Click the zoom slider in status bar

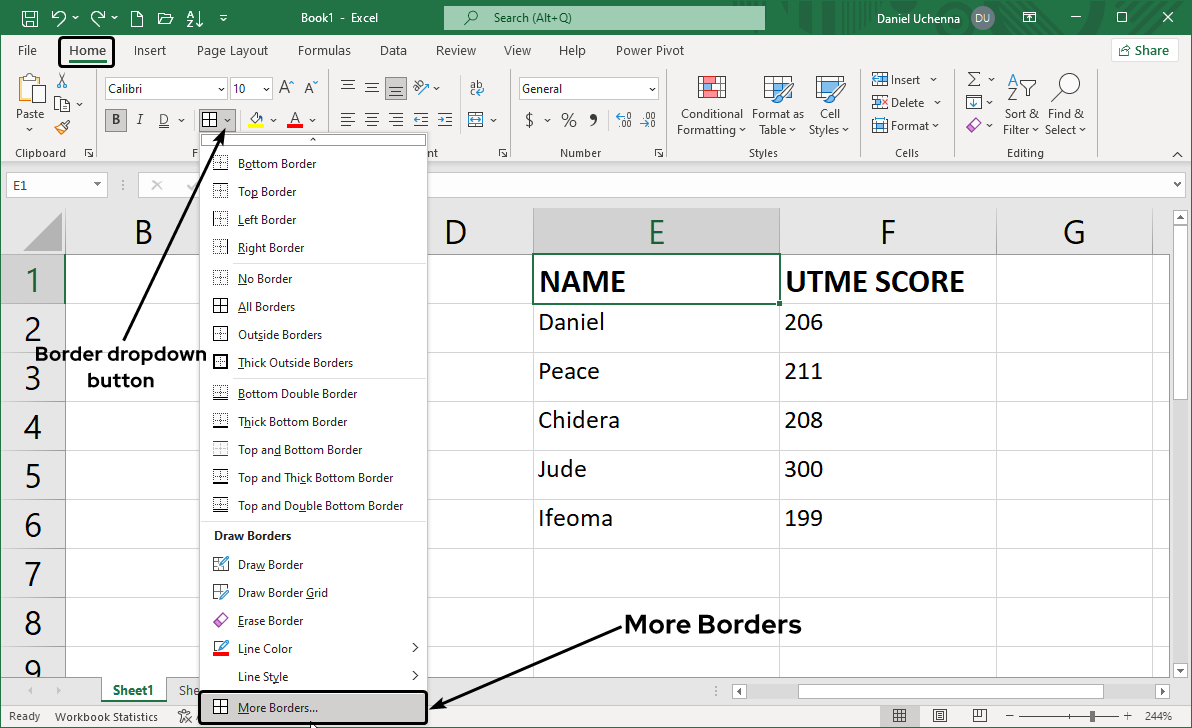click(x=1092, y=716)
